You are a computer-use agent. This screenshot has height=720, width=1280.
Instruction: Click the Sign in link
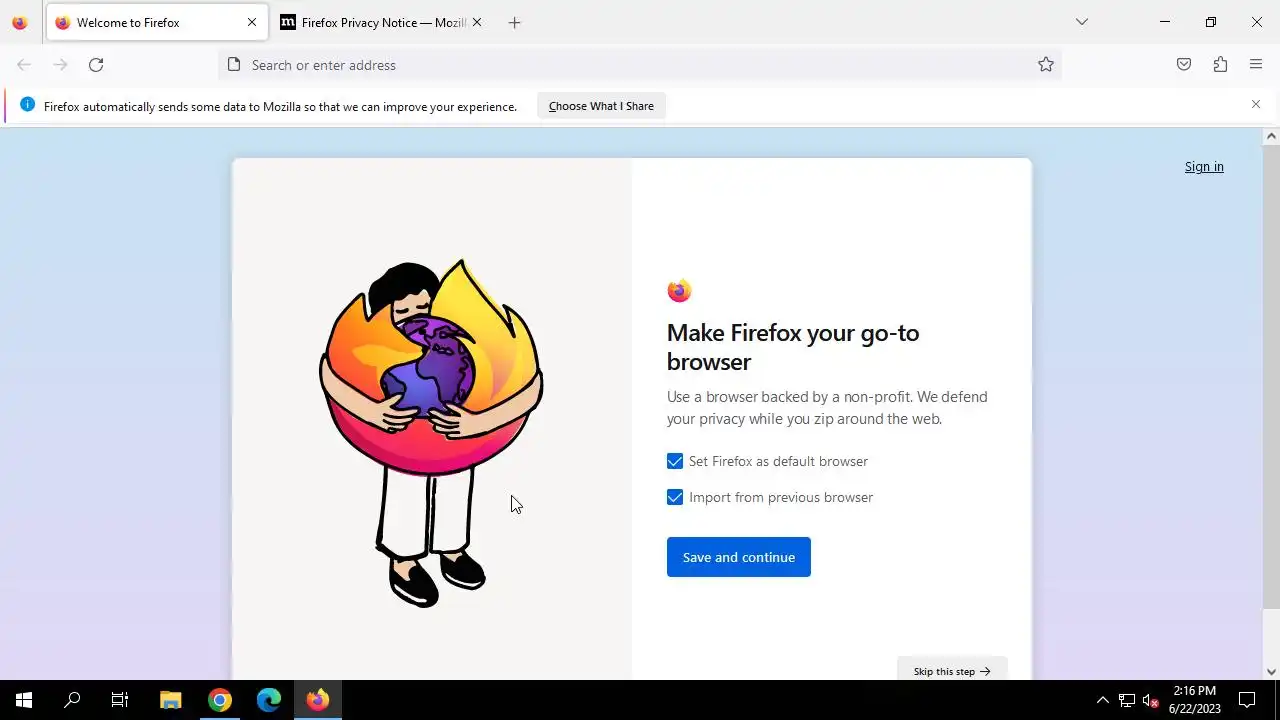[x=1204, y=167]
